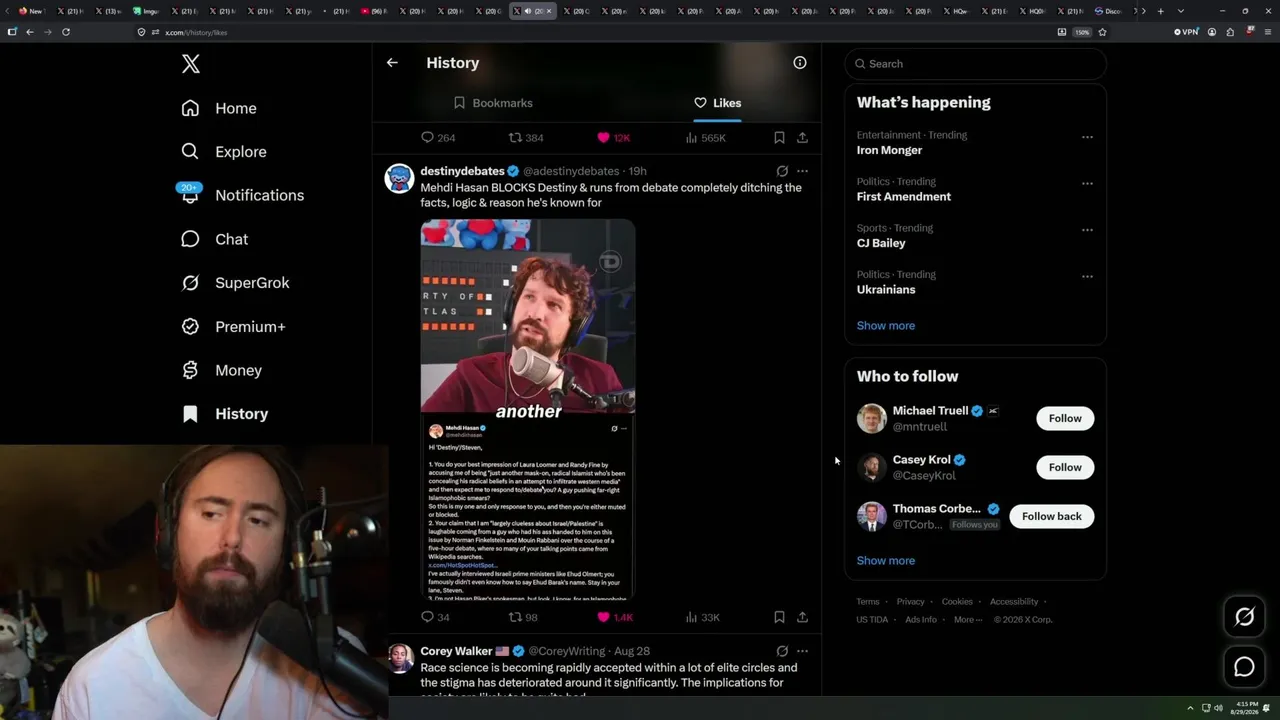
Task: Share the destinydebates post
Action: (x=802, y=617)
